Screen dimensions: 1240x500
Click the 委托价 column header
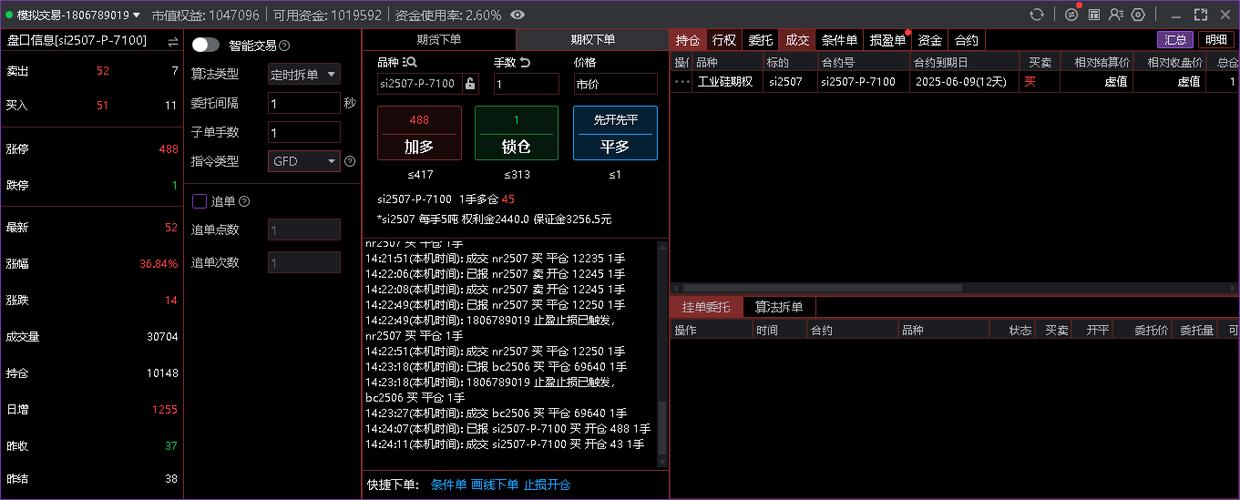tap(1144, 330)
